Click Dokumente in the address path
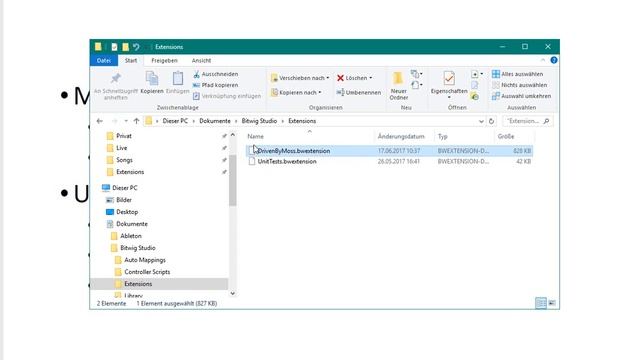This screenshot has height=360, width=640. [215, 121]
